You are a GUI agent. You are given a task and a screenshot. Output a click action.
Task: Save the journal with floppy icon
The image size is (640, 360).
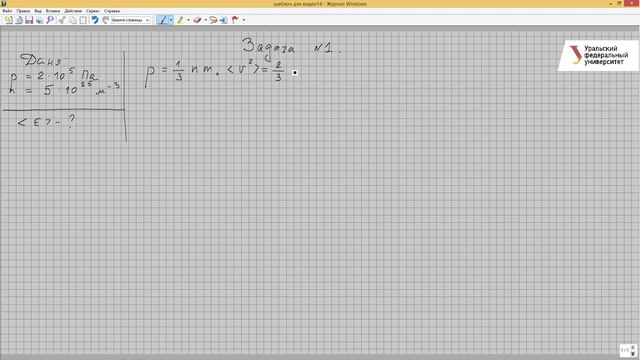coord(29,20)
